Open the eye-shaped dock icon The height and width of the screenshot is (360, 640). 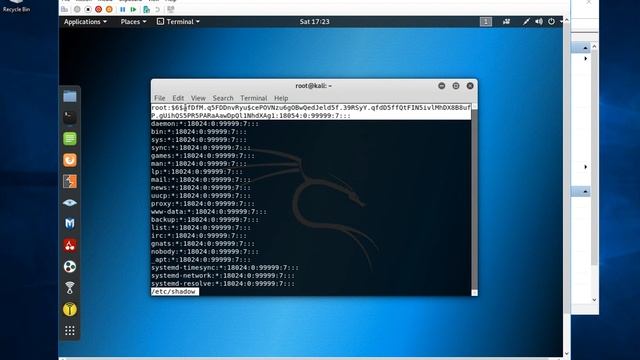70,202
